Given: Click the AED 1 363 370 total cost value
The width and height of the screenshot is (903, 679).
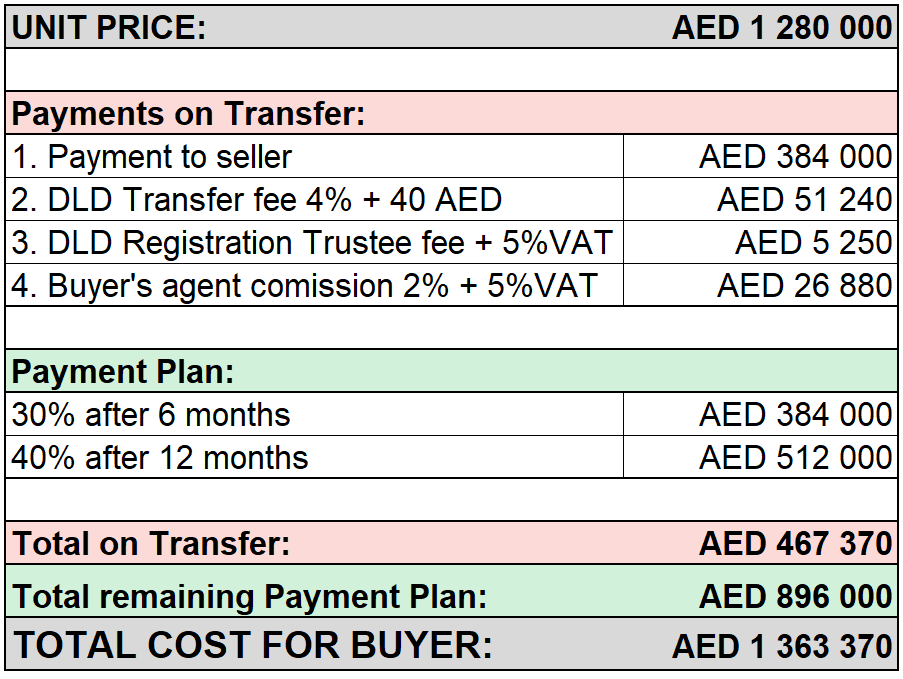Looking at the screenshot, I should click(x=782, y=646).
